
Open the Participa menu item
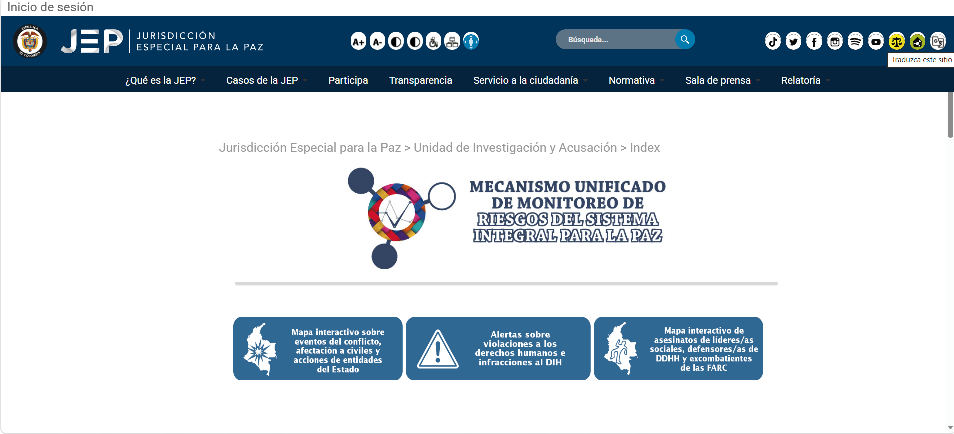tap(347, 80)
